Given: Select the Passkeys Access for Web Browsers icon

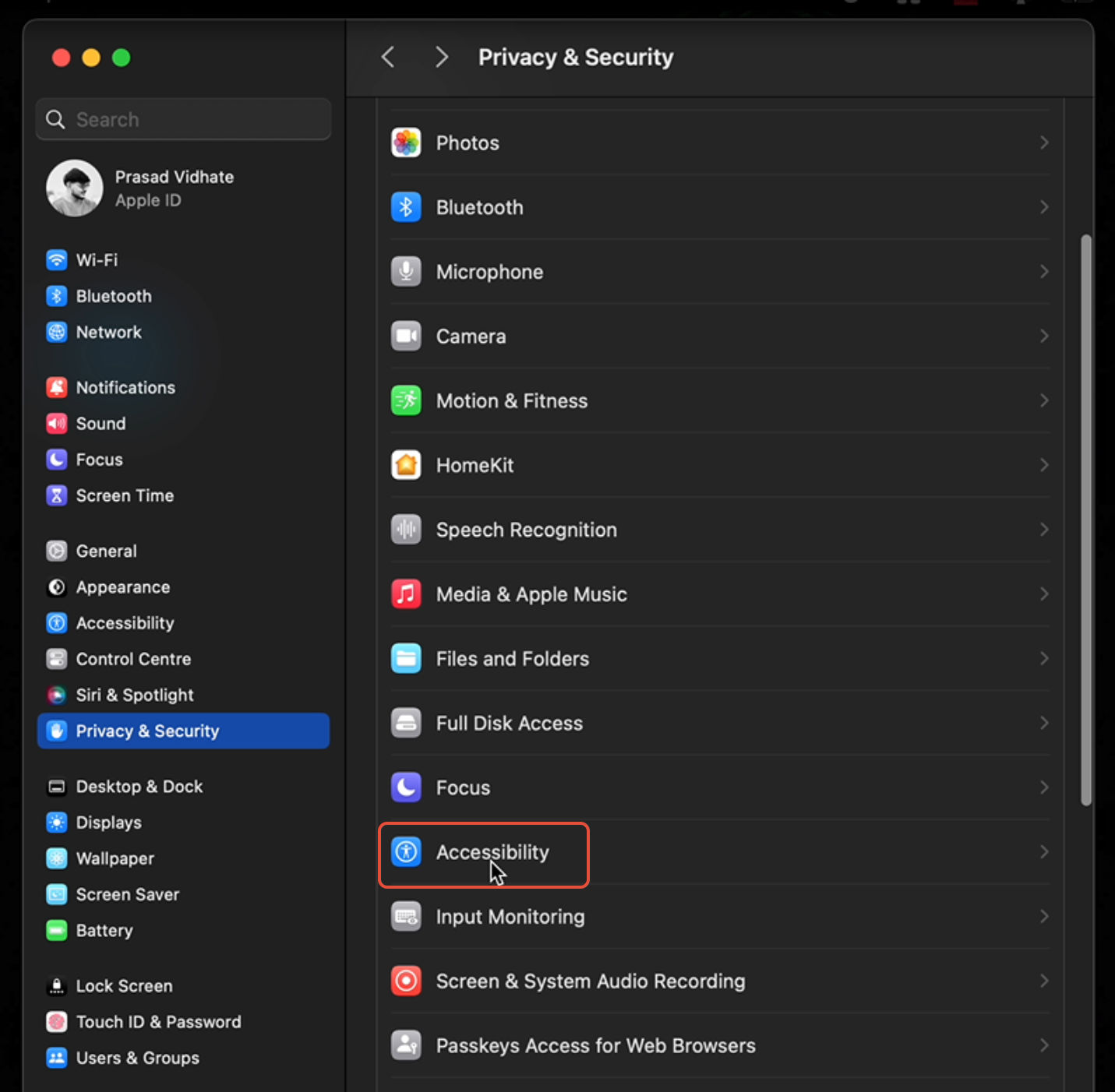Looking at the screenshot, I should (x=406, y=1045).
